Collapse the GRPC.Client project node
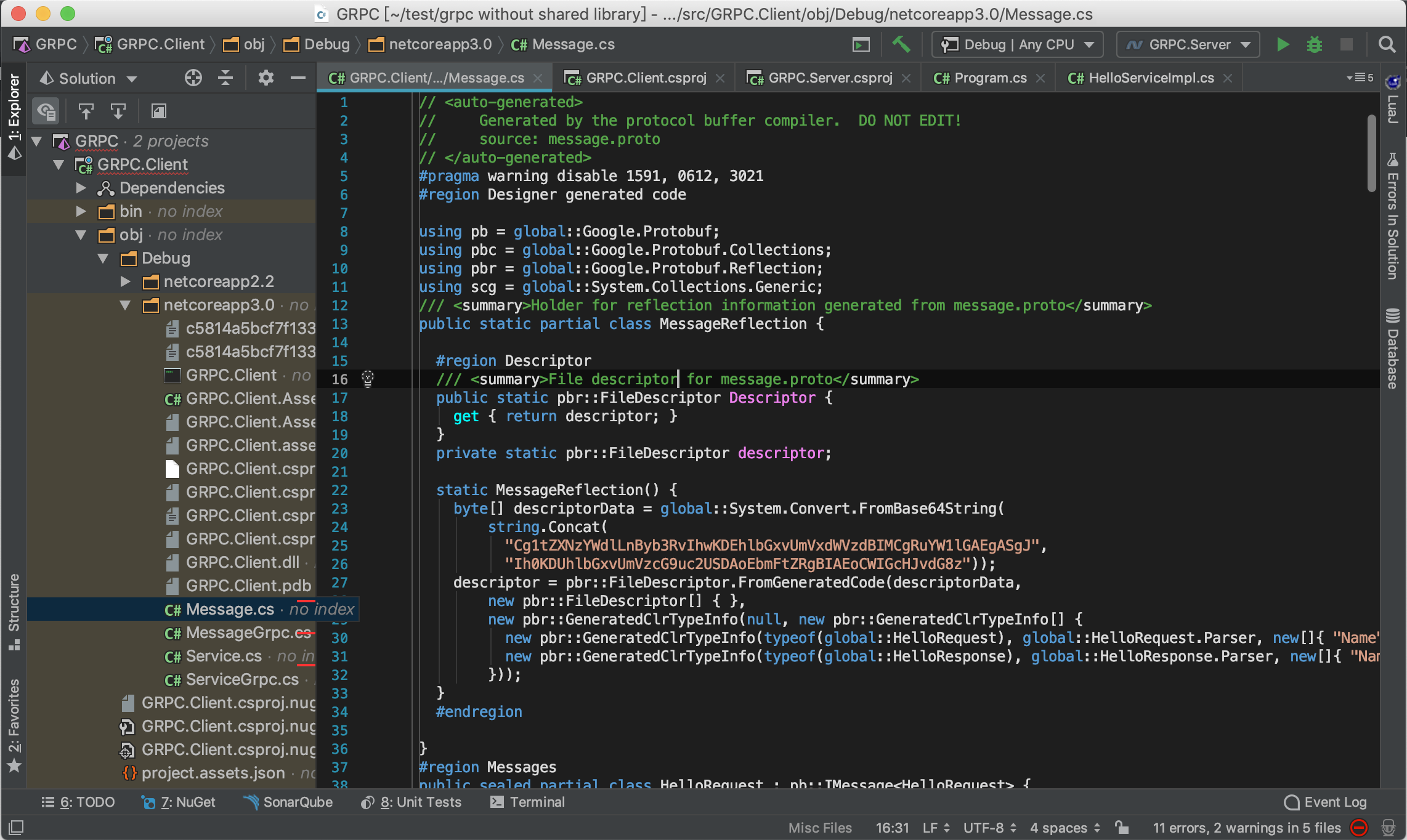This screenshot has height=840, width=1407. pos(59,164)
